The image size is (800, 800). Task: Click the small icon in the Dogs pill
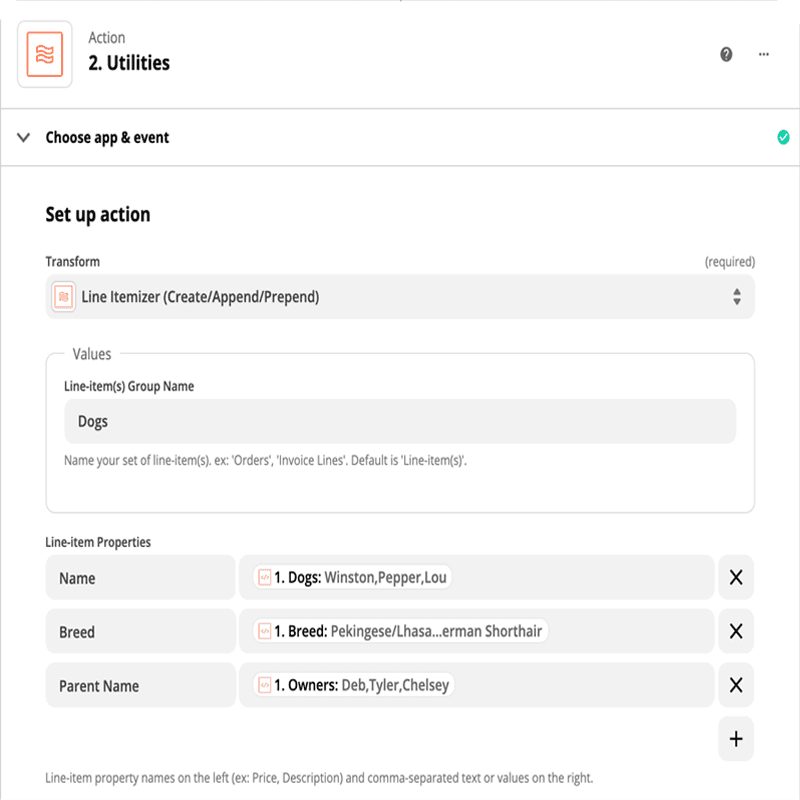[x=264, y=578]
